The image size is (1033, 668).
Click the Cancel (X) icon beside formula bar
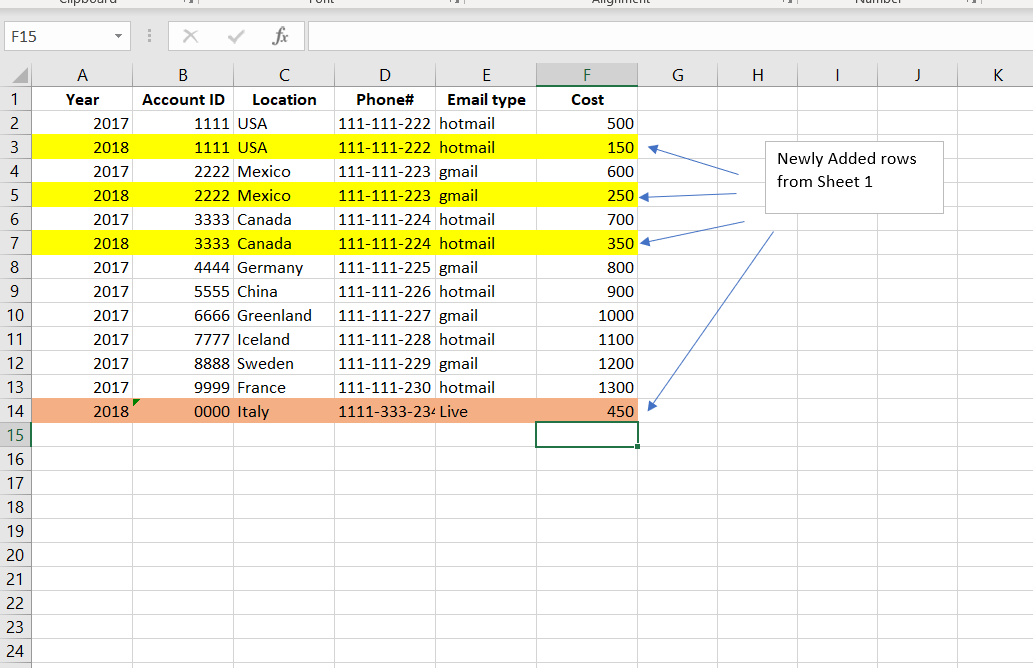(x=190, y=35)
